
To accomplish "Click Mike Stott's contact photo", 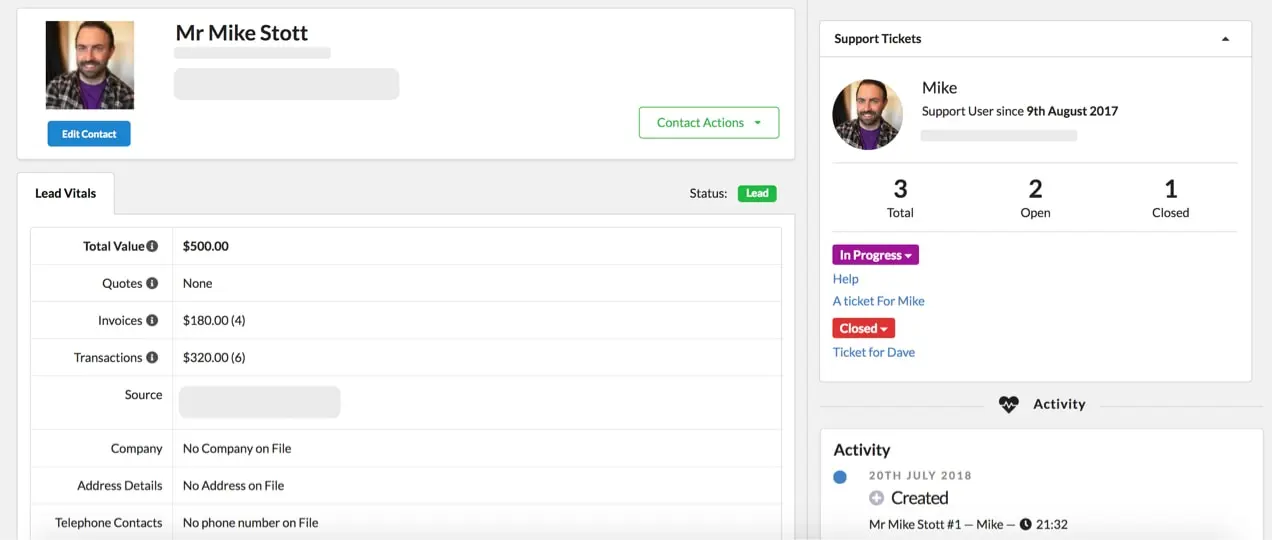I will 90,65.
